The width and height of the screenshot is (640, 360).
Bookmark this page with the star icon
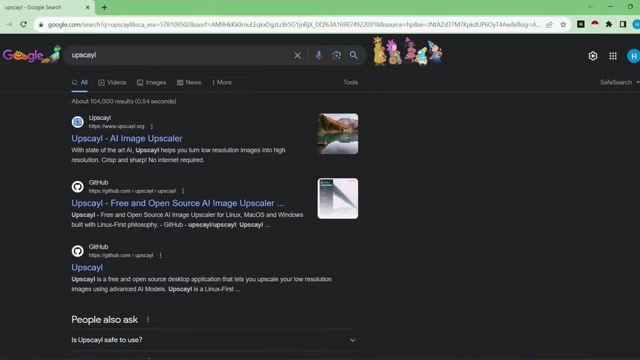coord(563,24)
